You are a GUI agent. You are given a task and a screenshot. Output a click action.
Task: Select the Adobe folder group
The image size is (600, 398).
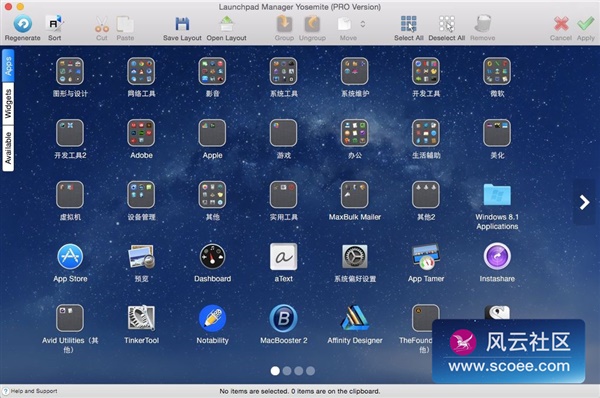141,133
